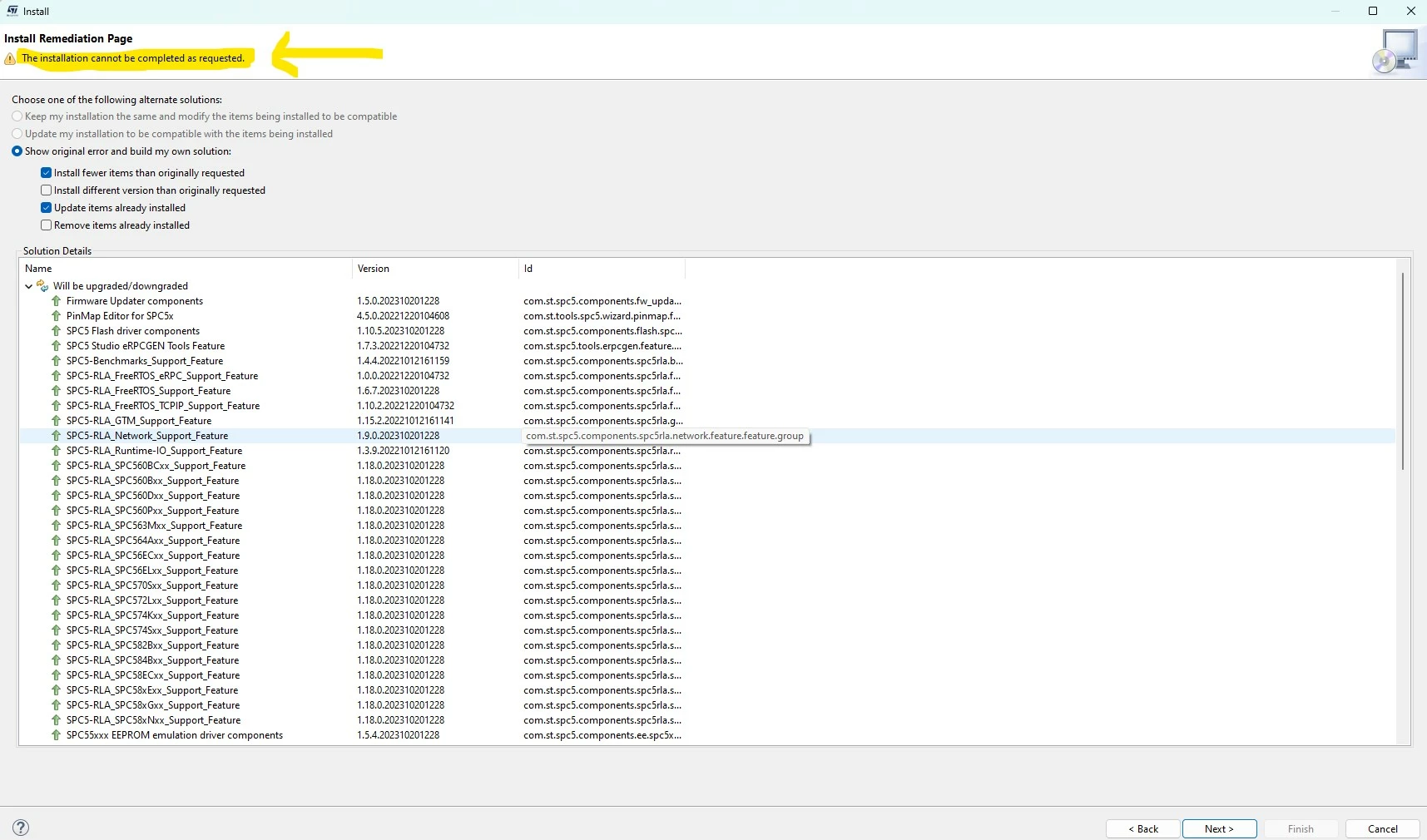The width and height of the screenshot is (1427, 840).
Task: Select SPC5-RLA_SPC58ECxx_Support_Feature row
Action: pos(707,675)
